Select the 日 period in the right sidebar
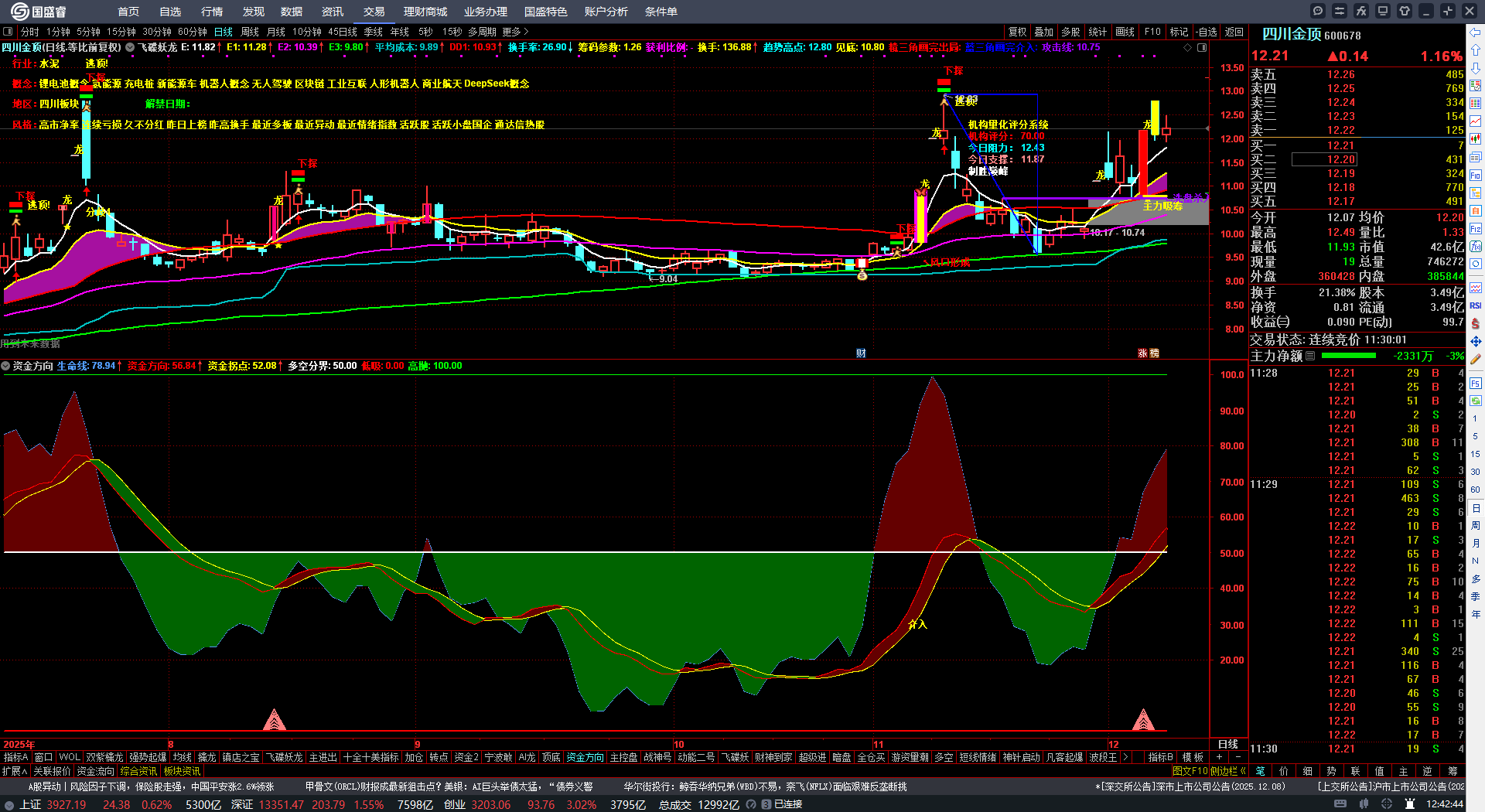The image size is (1485, 812). (x=1476, y=508)
